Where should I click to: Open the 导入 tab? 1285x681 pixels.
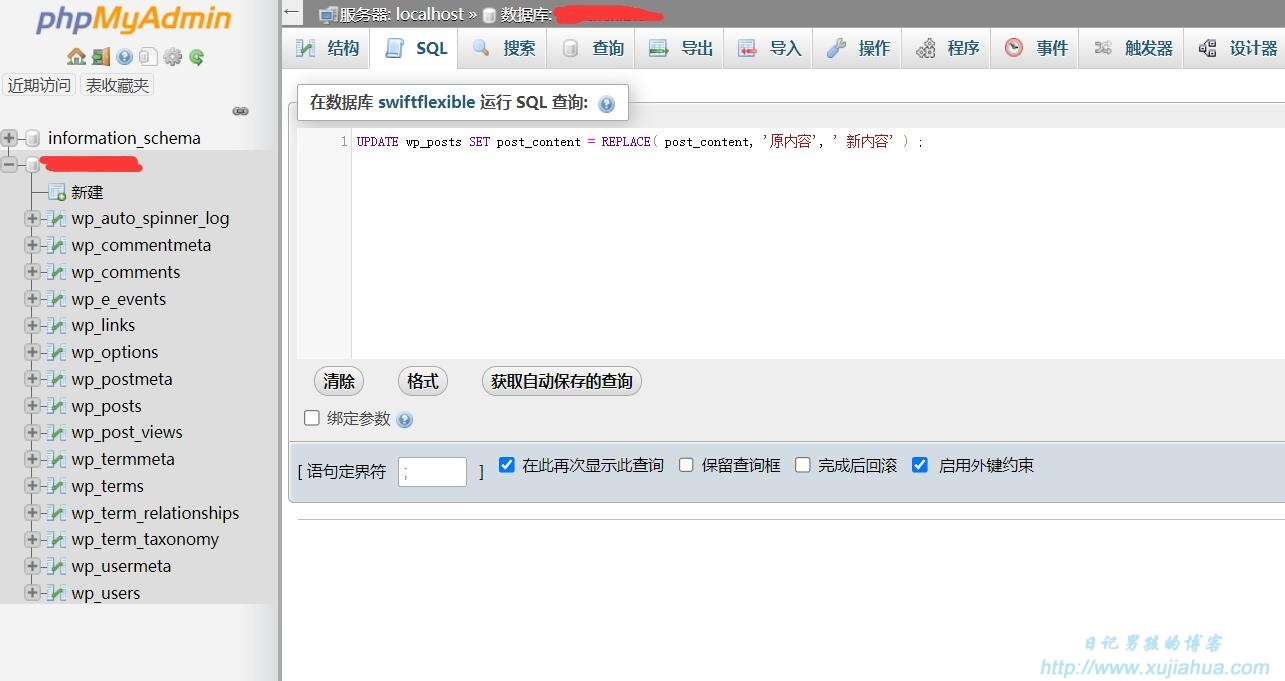click(x=769, y=48)
